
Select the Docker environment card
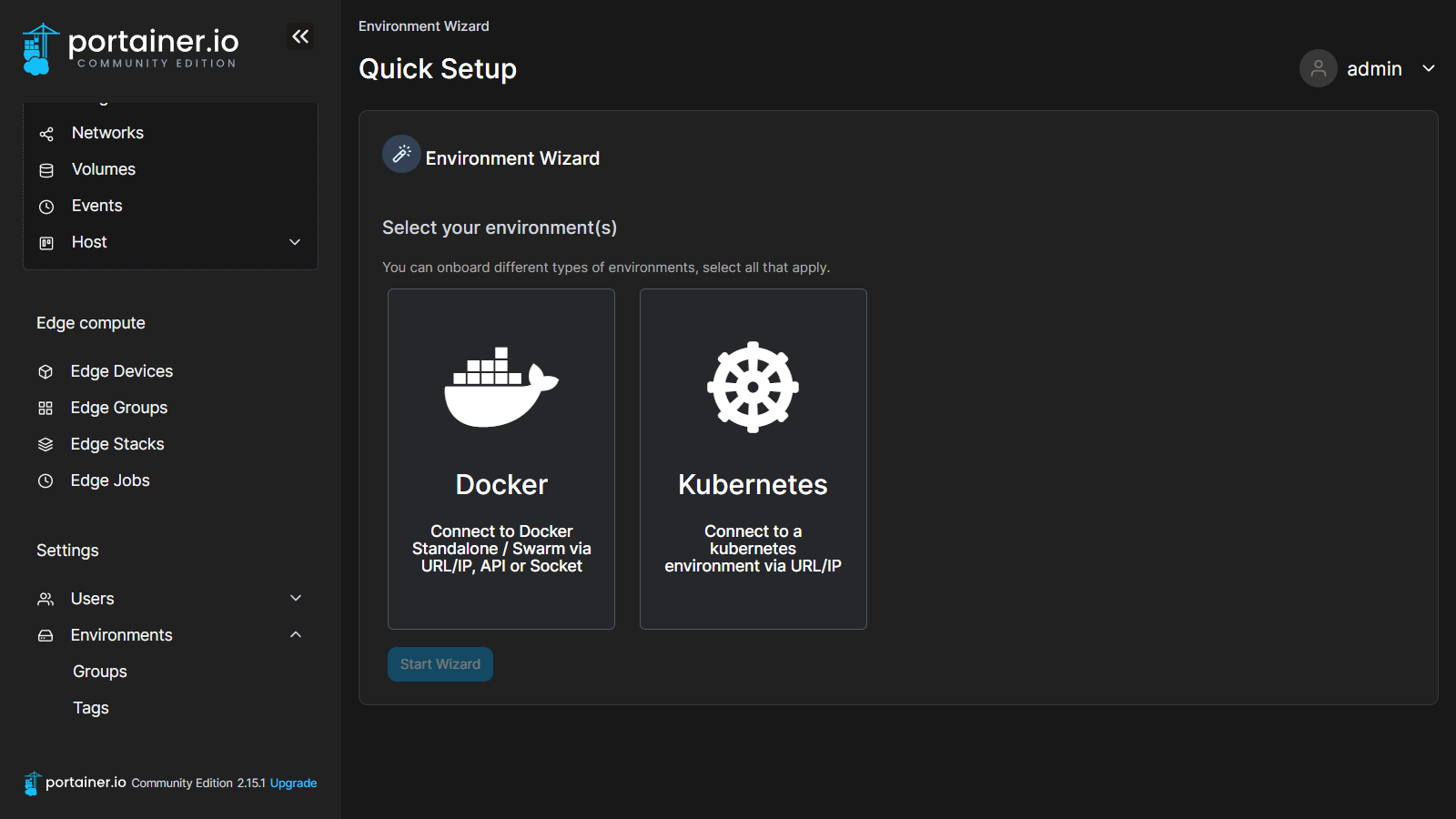(x=501, y=459)
